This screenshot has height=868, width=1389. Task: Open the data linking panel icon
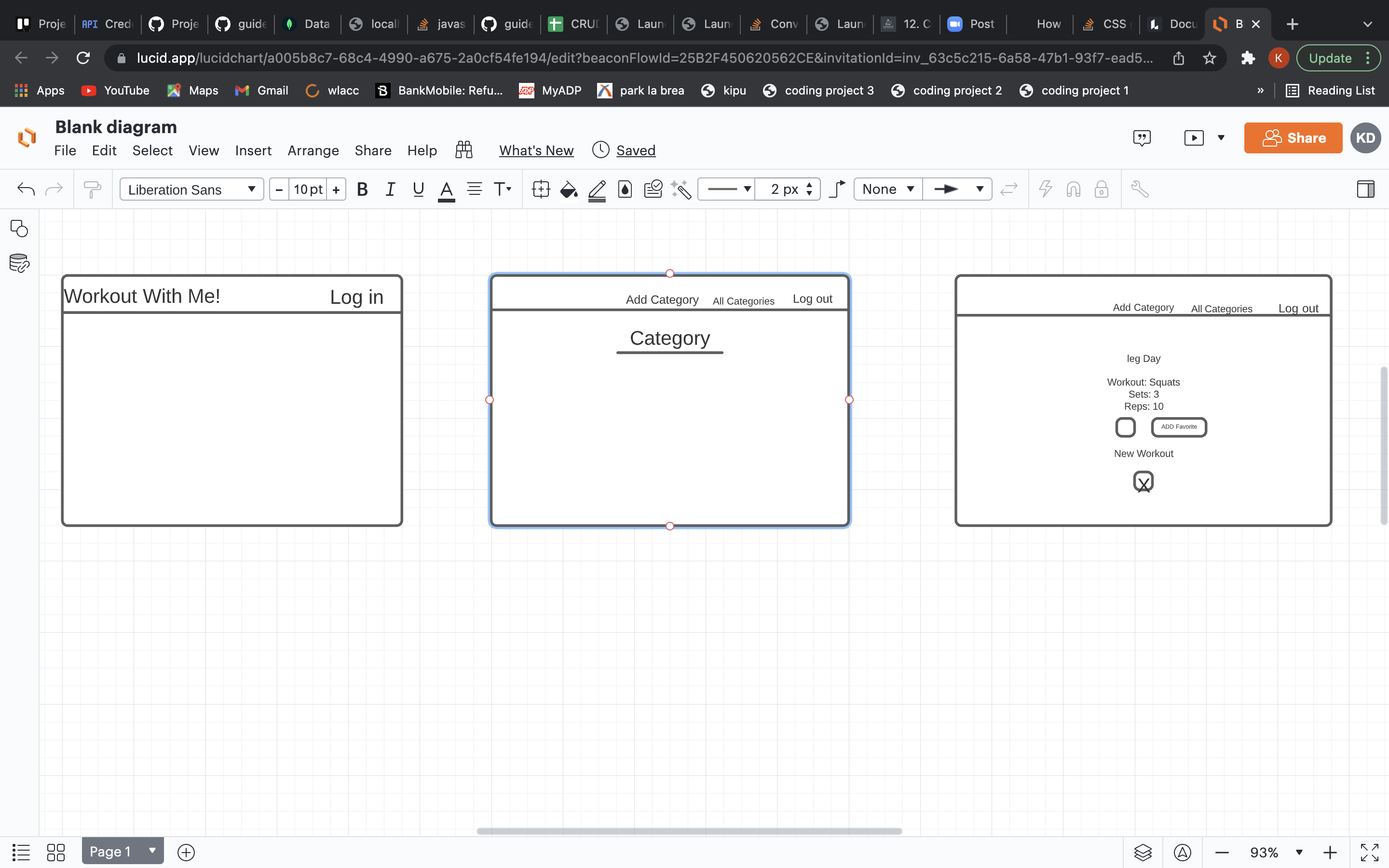[x=19, y=263]
